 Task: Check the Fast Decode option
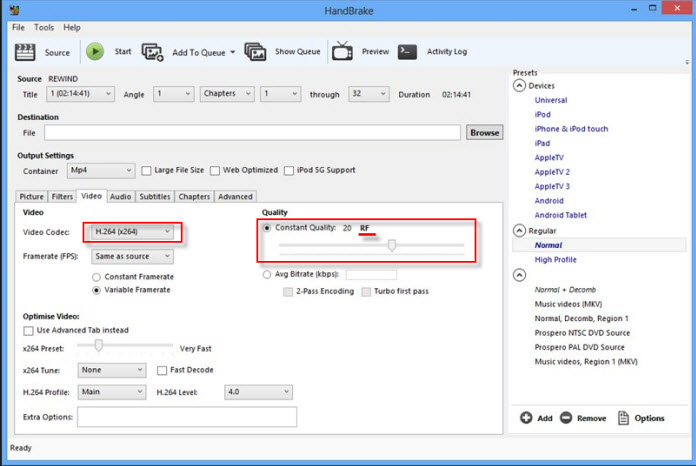tap(162, 370)
